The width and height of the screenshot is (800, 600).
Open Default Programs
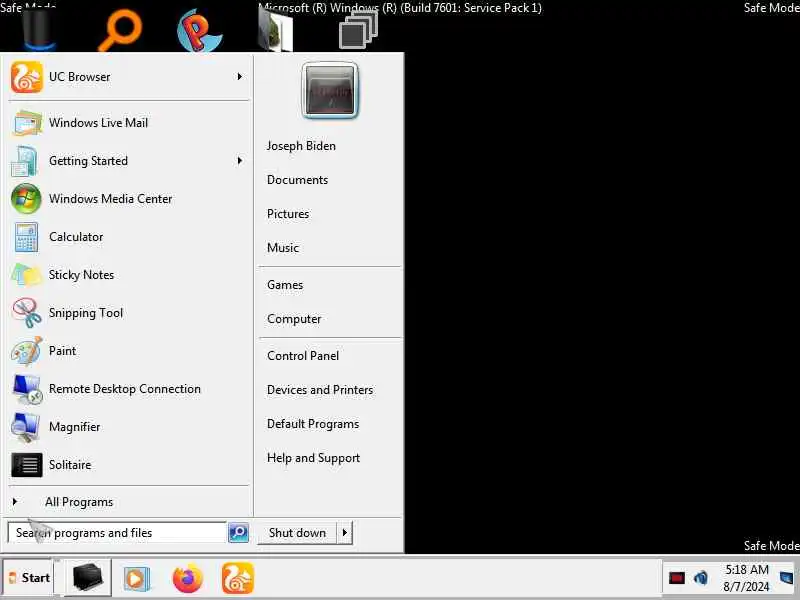coord(313,424)
